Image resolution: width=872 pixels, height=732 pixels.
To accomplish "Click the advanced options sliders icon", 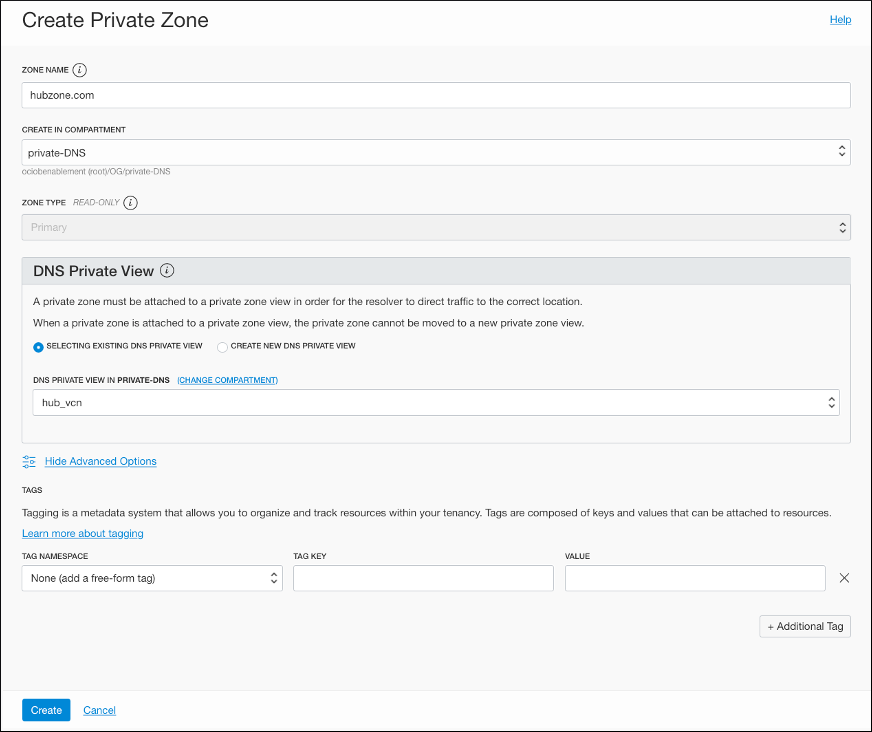I will pyautogui.click(x=29, y=461).
